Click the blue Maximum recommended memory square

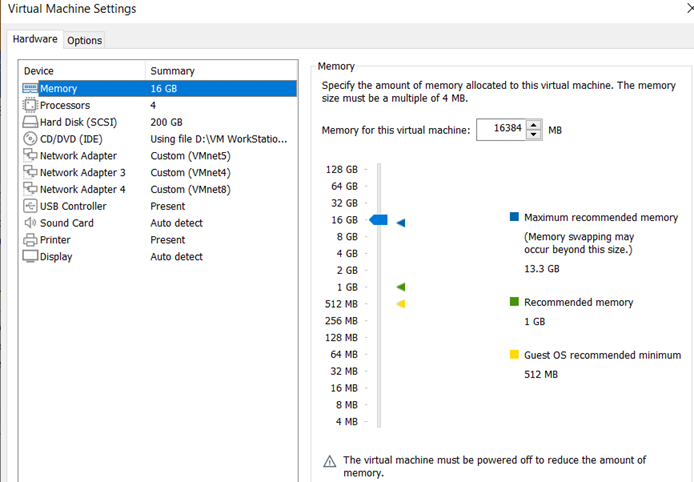click(514, 217)
